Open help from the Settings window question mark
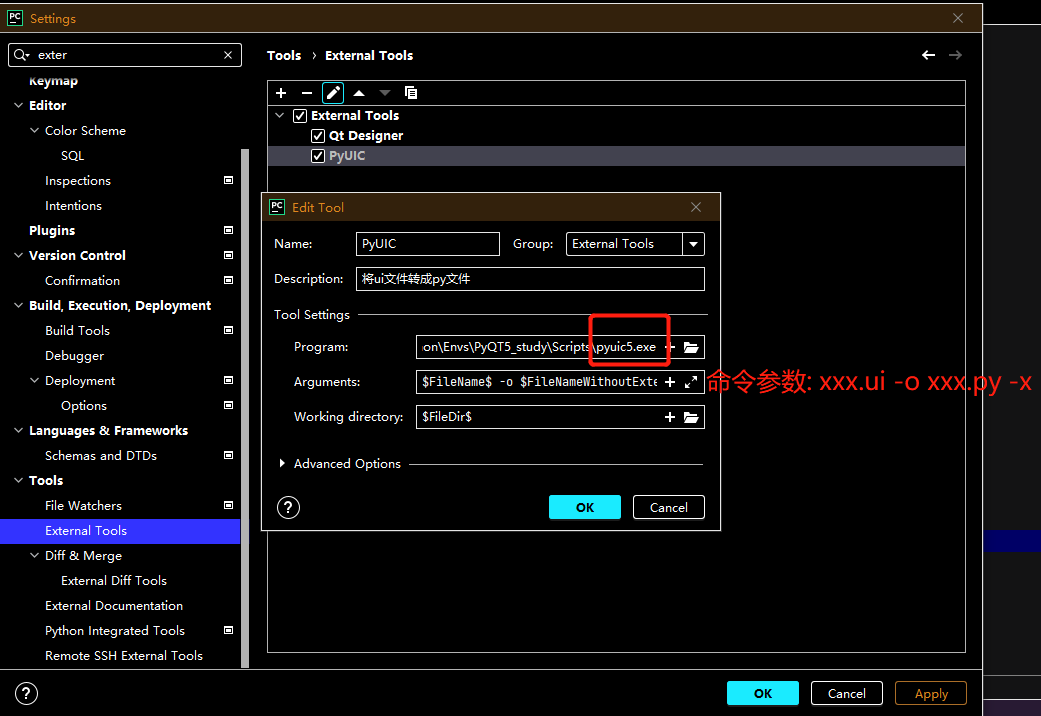 click(x=26, y=693)
